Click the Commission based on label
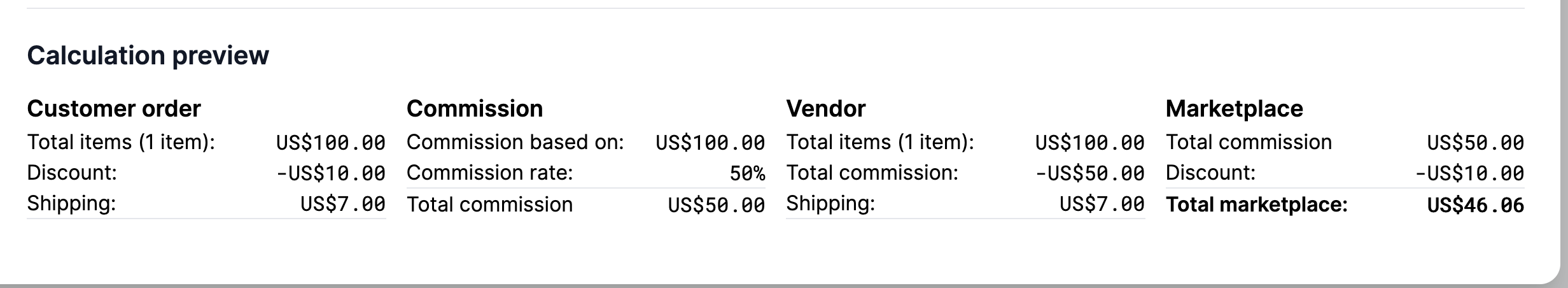 pos(515,142)
